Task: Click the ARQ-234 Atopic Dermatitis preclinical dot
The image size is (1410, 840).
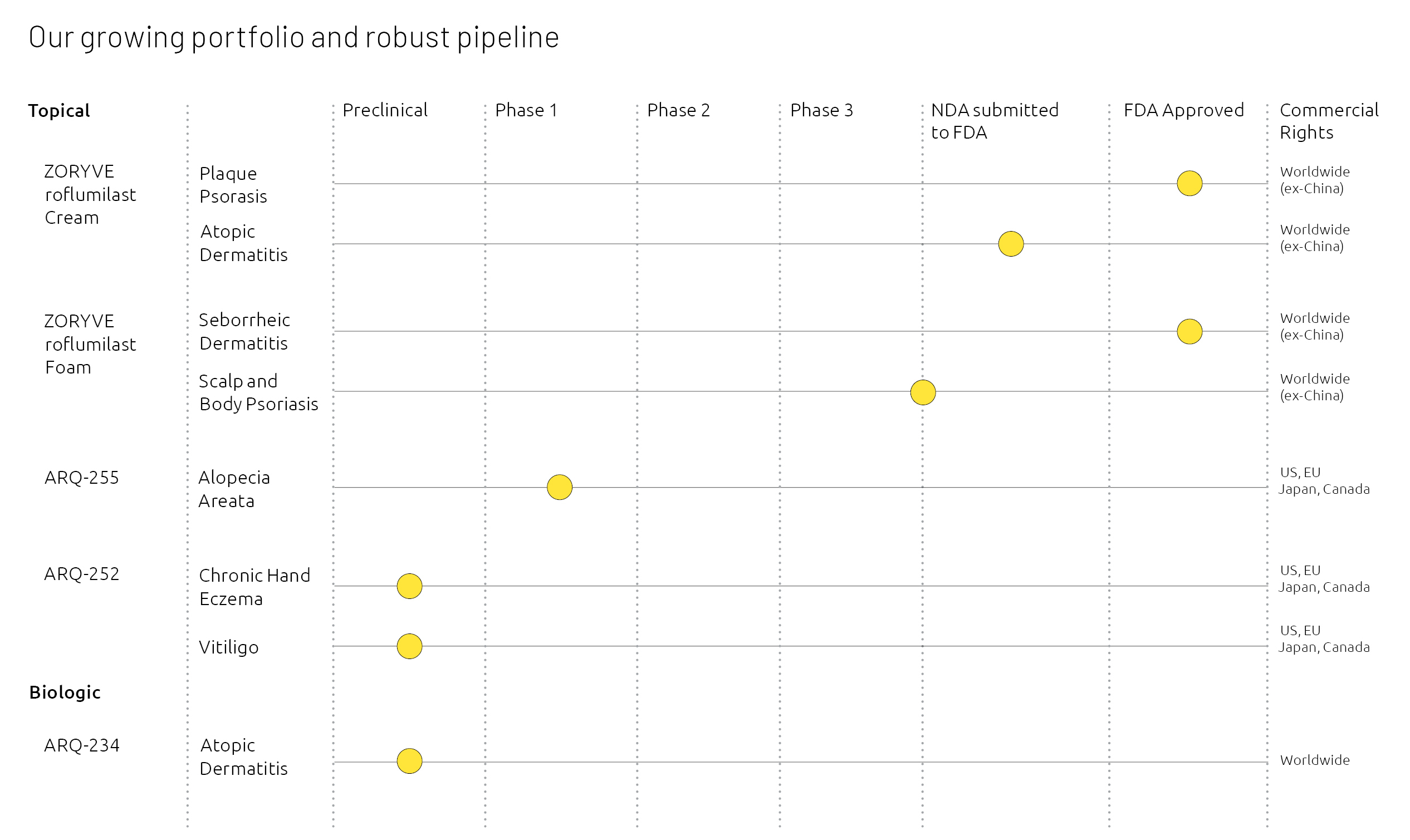Action: (x=409, y=762)
